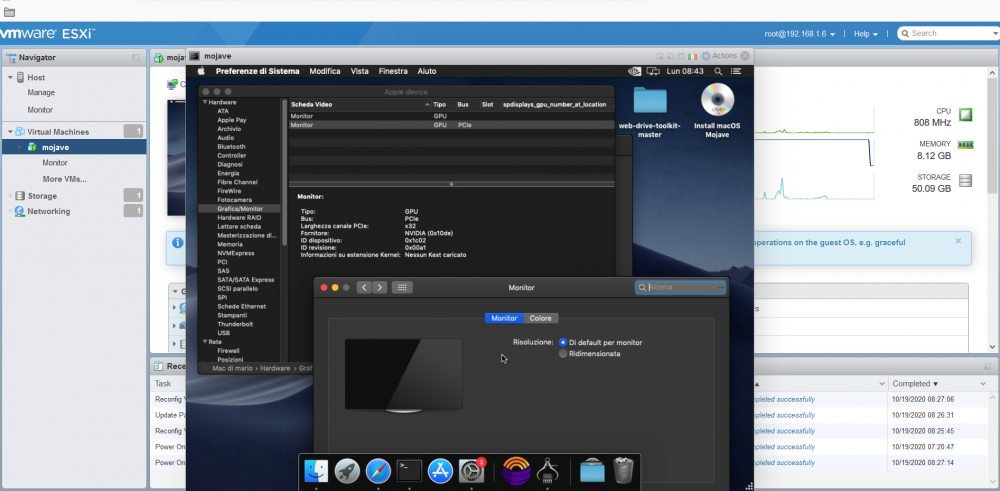Open web-drive-toolkit-master folder

(649, 112)
